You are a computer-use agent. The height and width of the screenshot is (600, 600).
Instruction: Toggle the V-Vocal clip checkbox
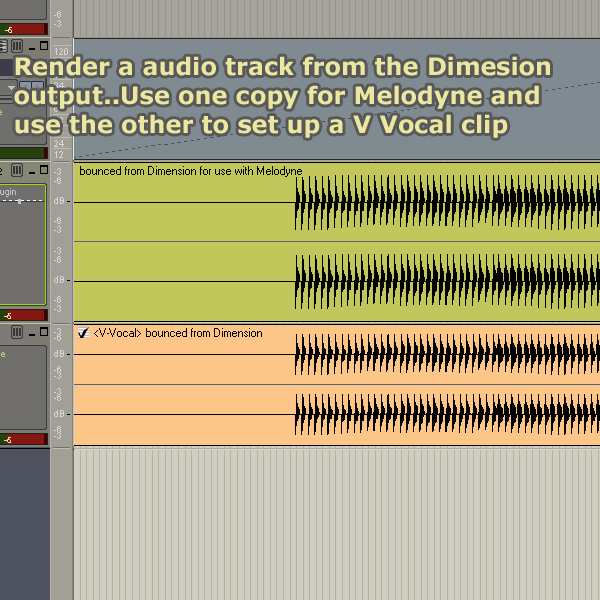coord(83,333)
